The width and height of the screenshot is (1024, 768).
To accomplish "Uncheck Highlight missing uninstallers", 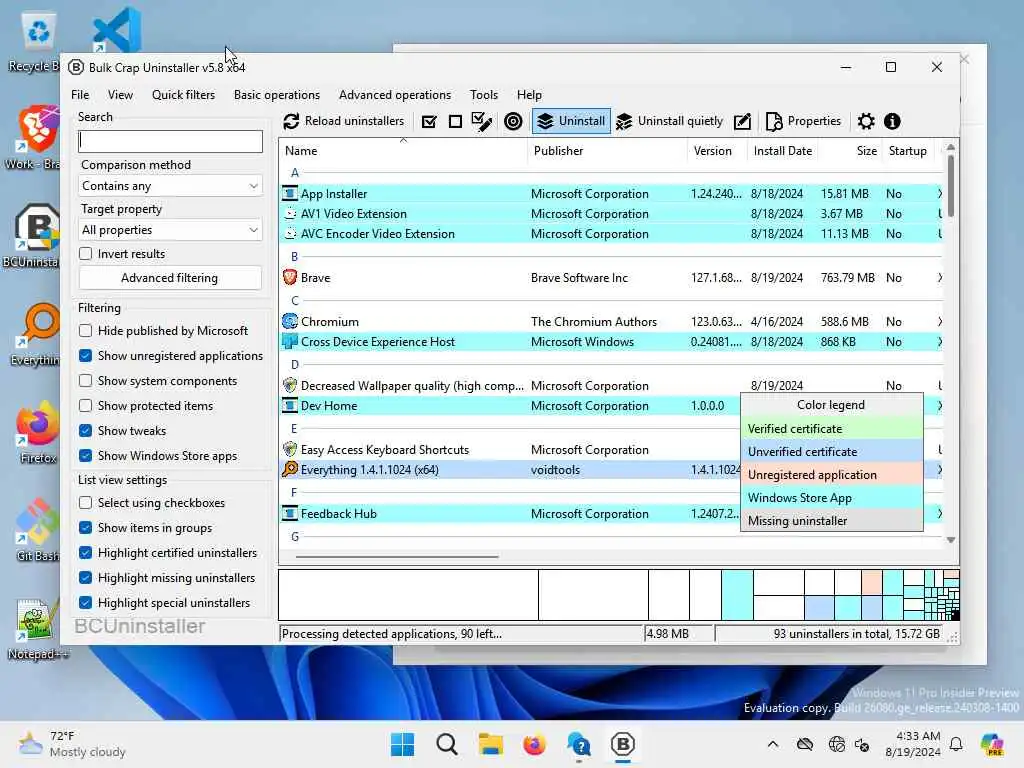I will pyautogui.click(x=86, y=578).
